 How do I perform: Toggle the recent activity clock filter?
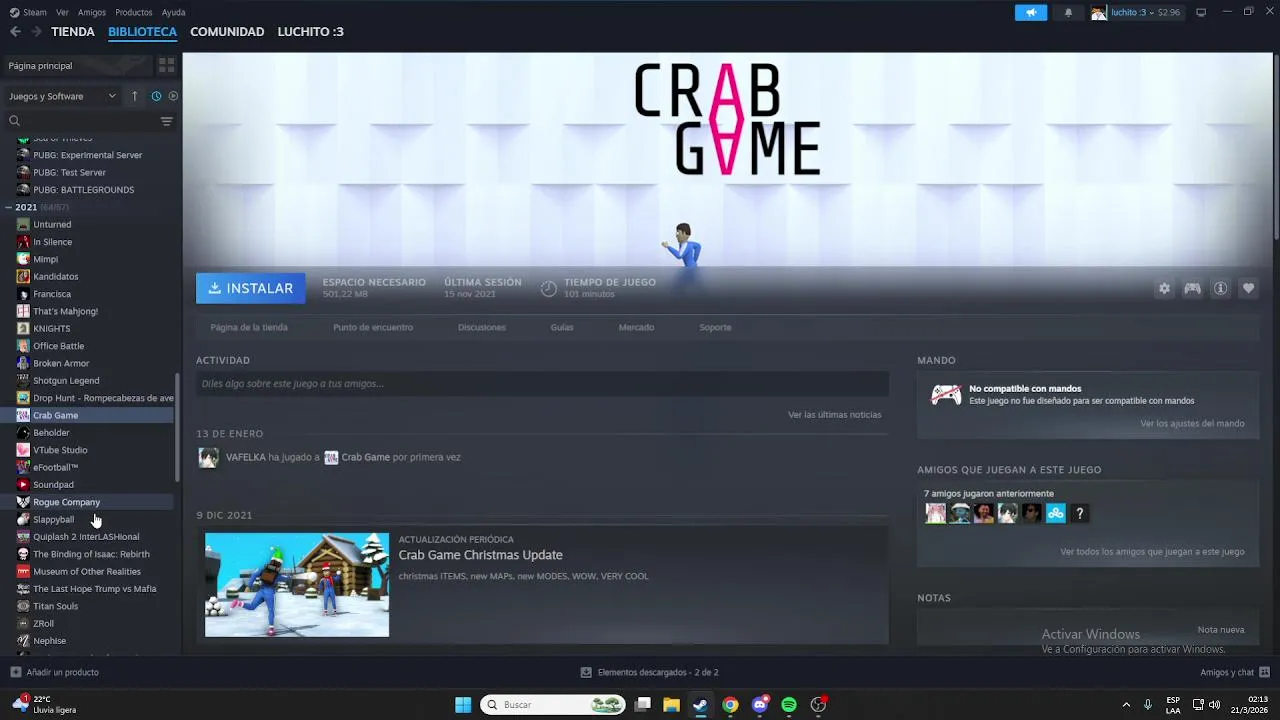pos(156,96)
